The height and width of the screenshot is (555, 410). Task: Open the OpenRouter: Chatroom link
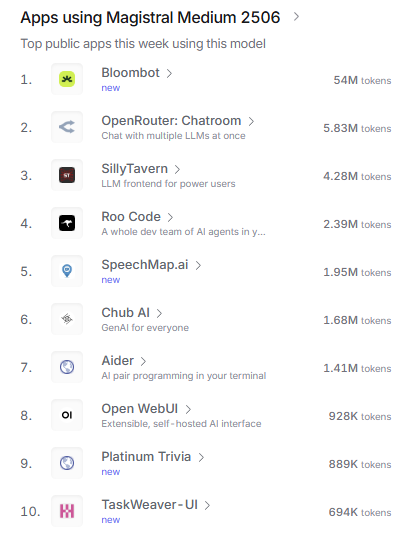point(171,121)
